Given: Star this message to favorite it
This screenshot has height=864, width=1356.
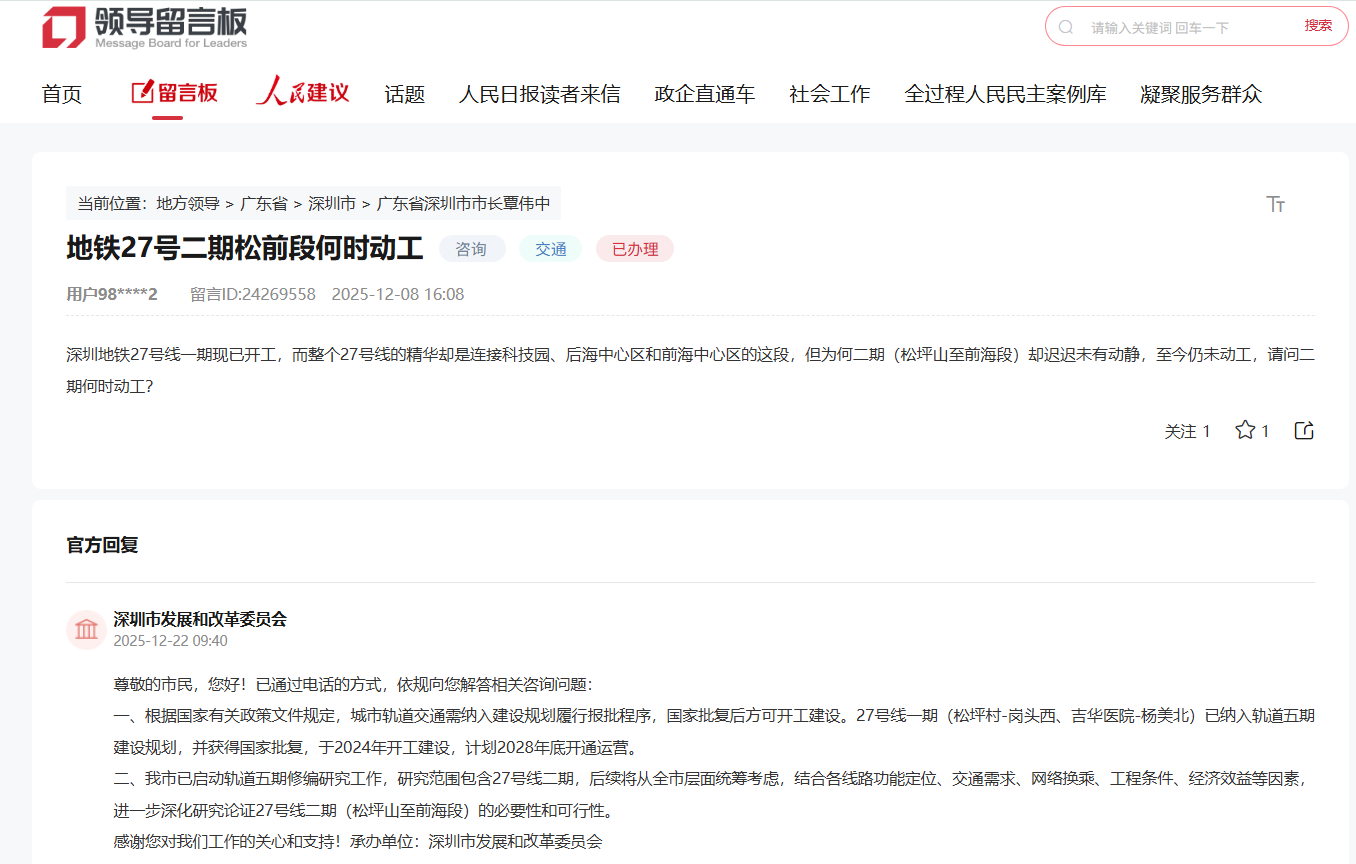Looking at the screenshot, I should click(1245, 430).
